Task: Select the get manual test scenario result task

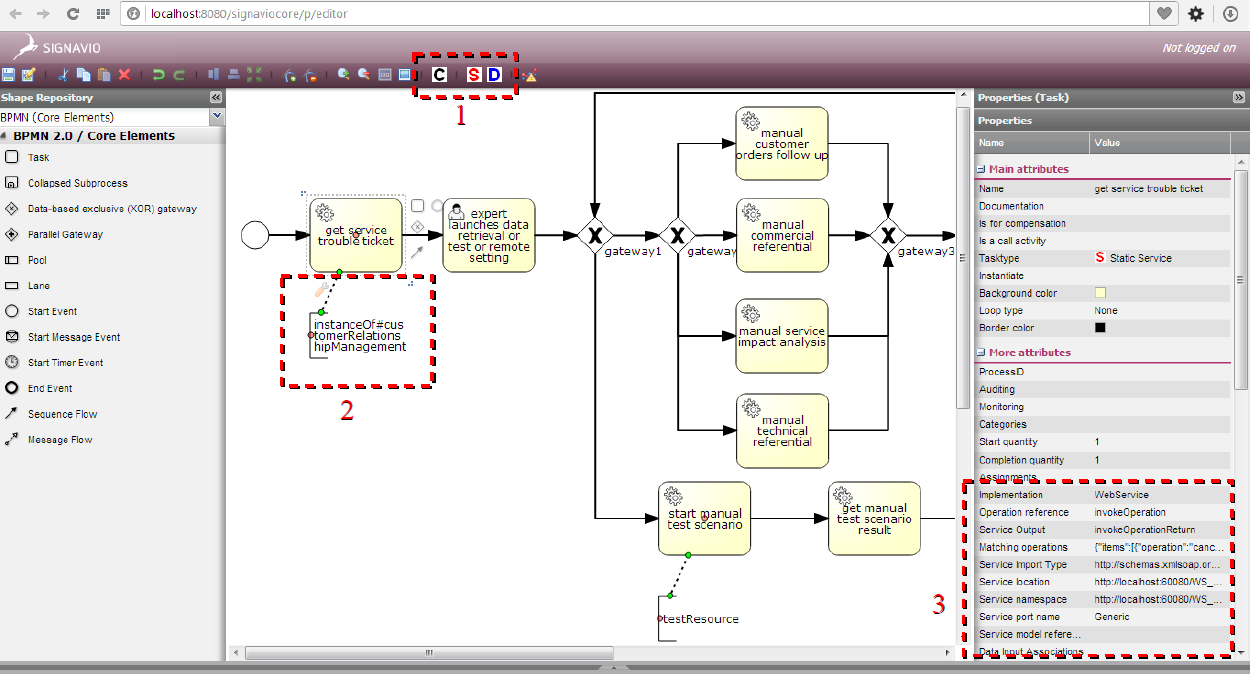Action: (x=875, y=518)
